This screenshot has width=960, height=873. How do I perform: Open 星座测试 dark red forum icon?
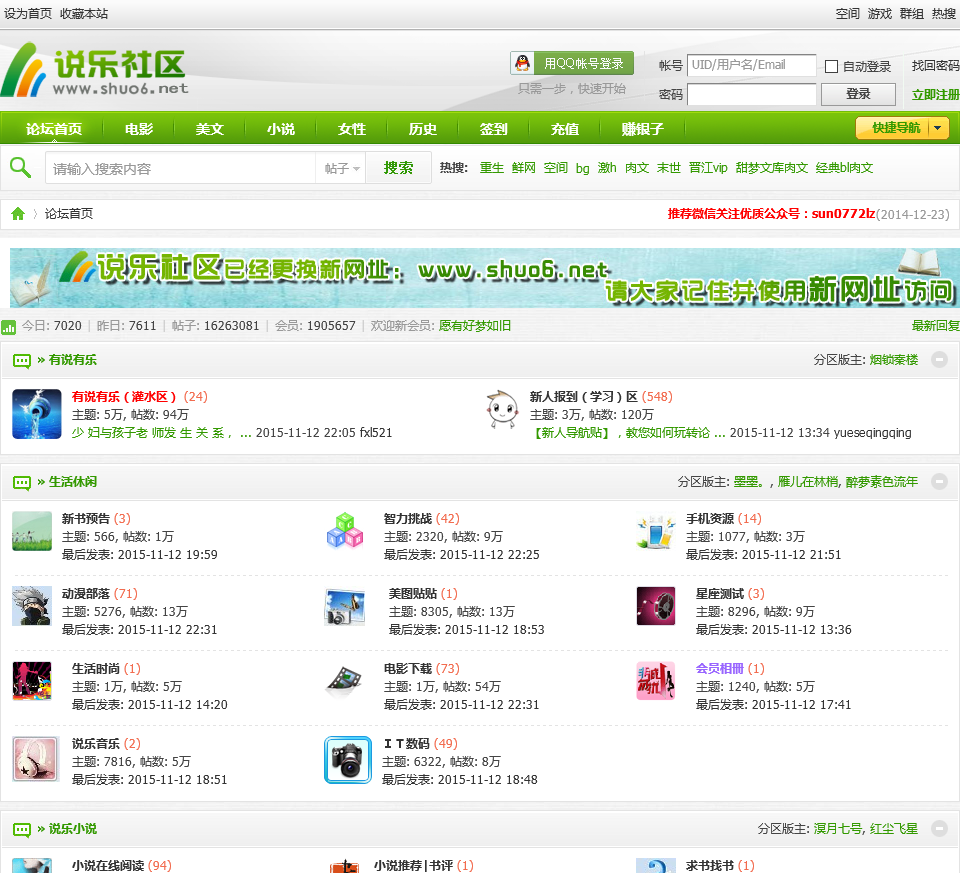tap(656, 605)
